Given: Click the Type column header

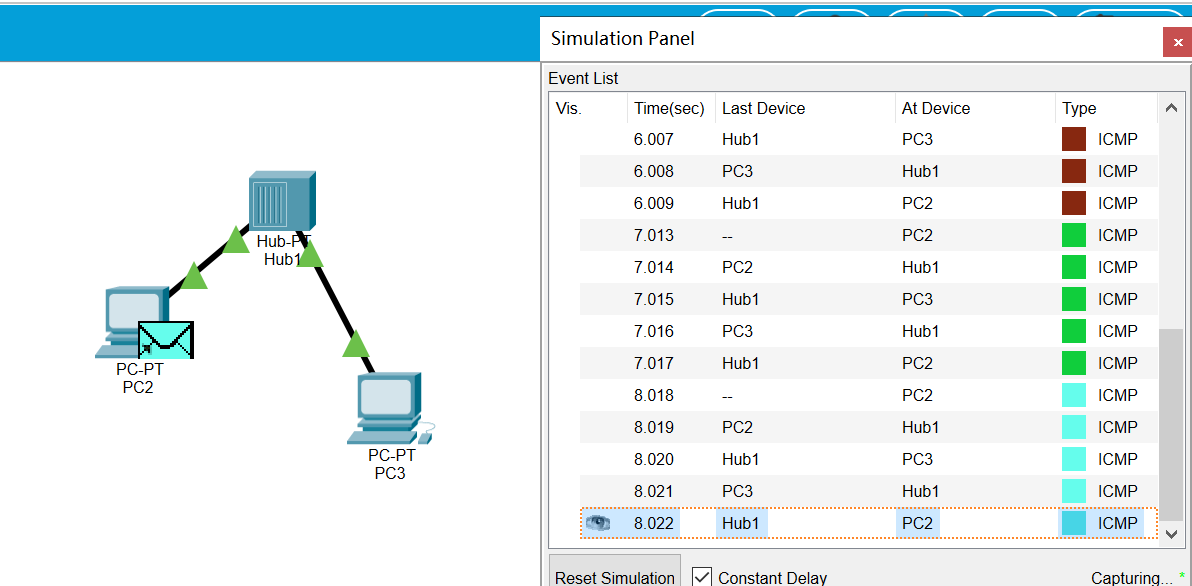Looking at the screenshot, I should 1079,108.
